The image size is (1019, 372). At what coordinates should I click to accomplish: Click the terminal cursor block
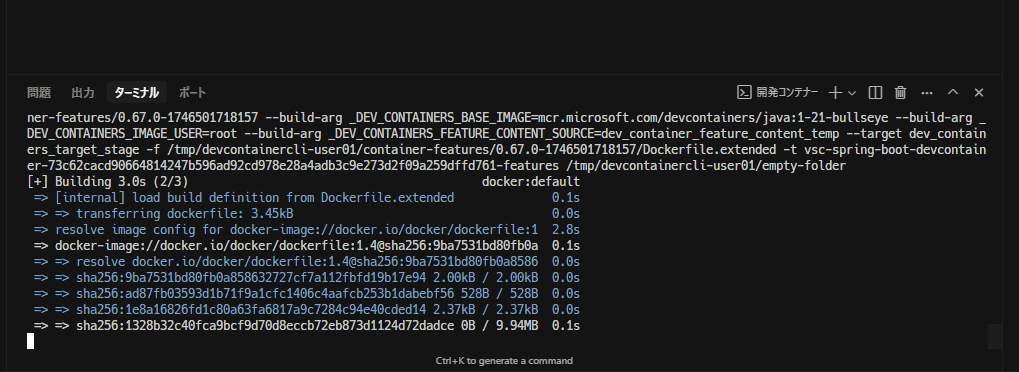pyautogui.click(x=30, y=341)
